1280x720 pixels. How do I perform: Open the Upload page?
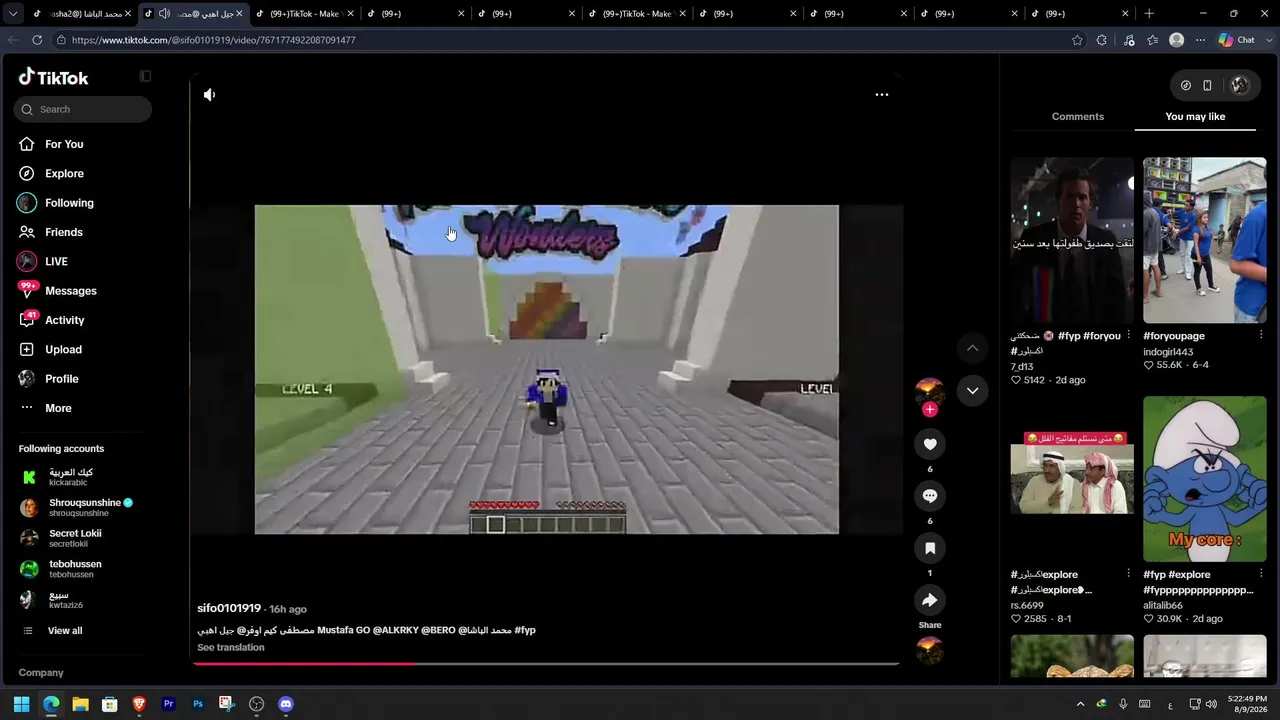50,349
